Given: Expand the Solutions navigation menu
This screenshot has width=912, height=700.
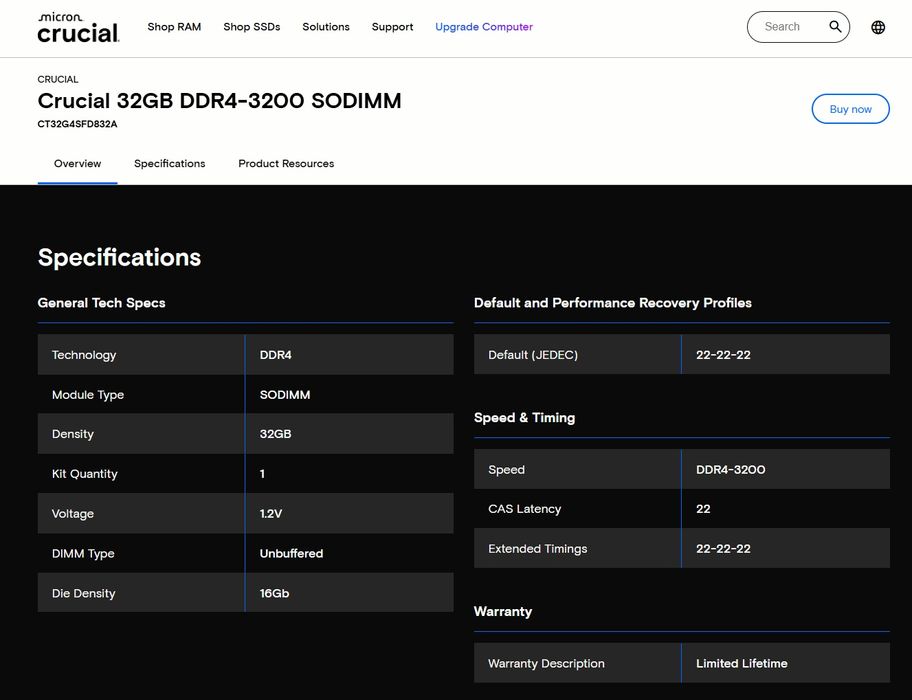Looking at the screenshot, I should click(326, 27).
